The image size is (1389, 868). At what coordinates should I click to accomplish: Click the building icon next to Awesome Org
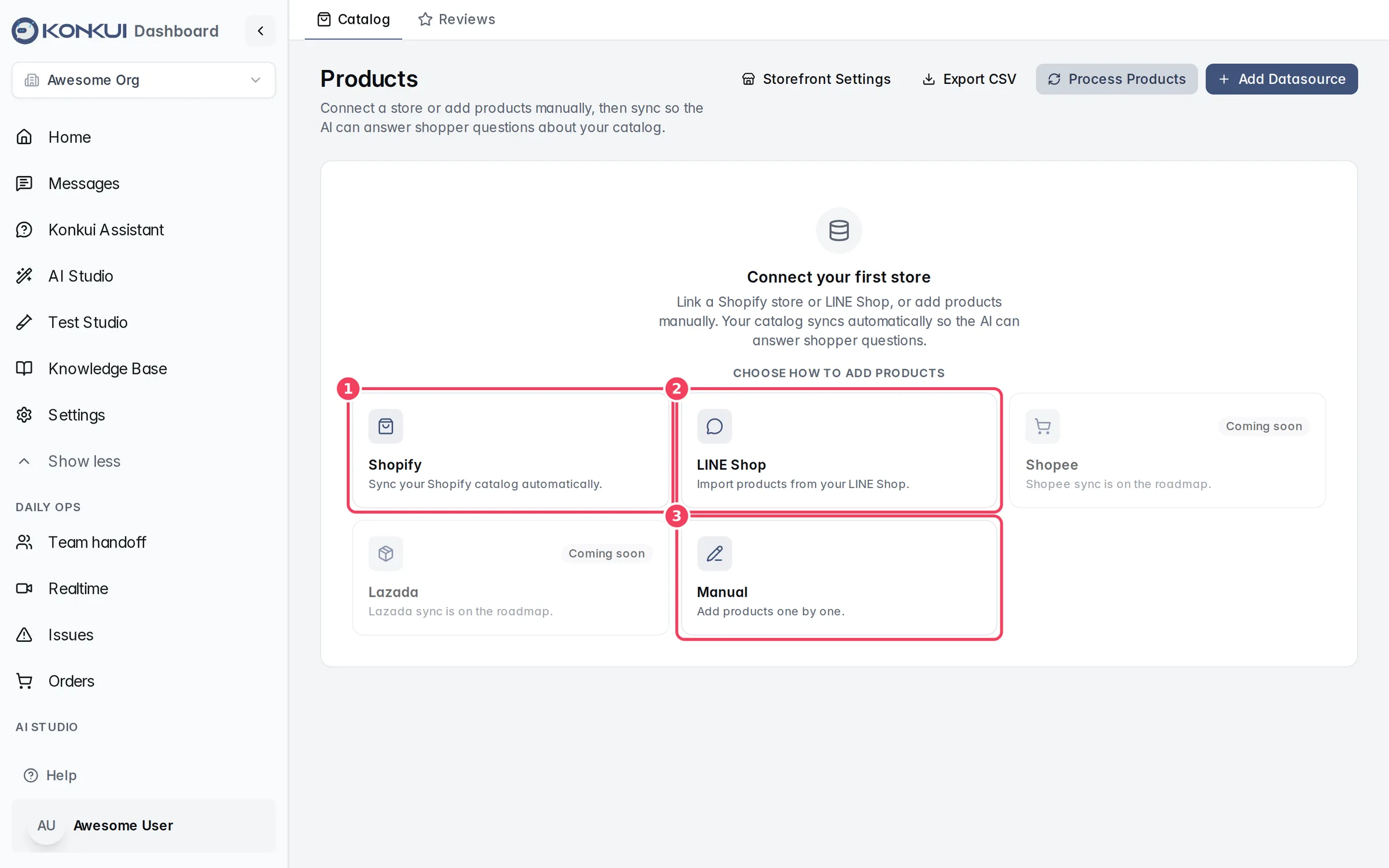(x=32, y=80)
